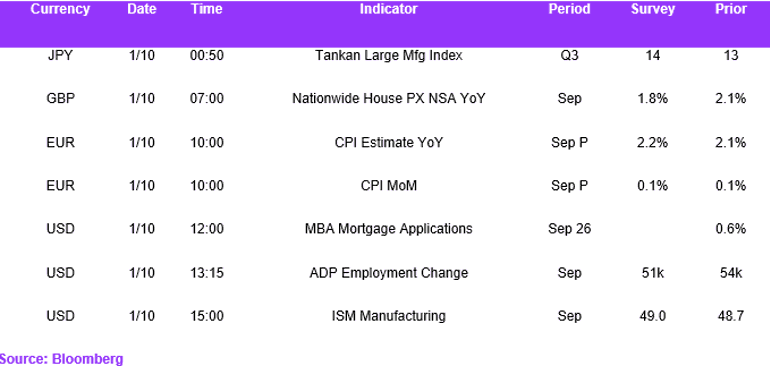
Task: Open the Source: Bloomberg link
Action: pyautogui.click(x=61, y=359)
